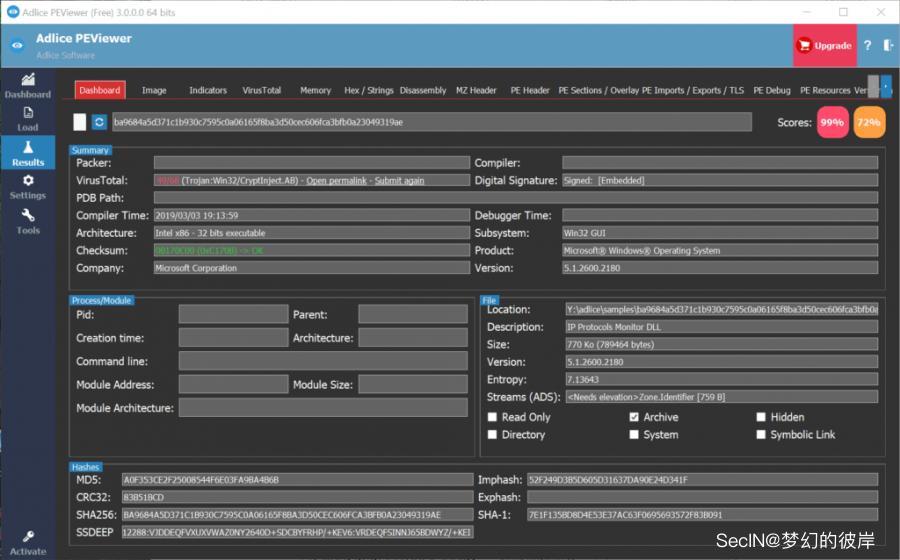
Task: Click the Command line field
Action: pyautogui.click(x=323, y=361)
